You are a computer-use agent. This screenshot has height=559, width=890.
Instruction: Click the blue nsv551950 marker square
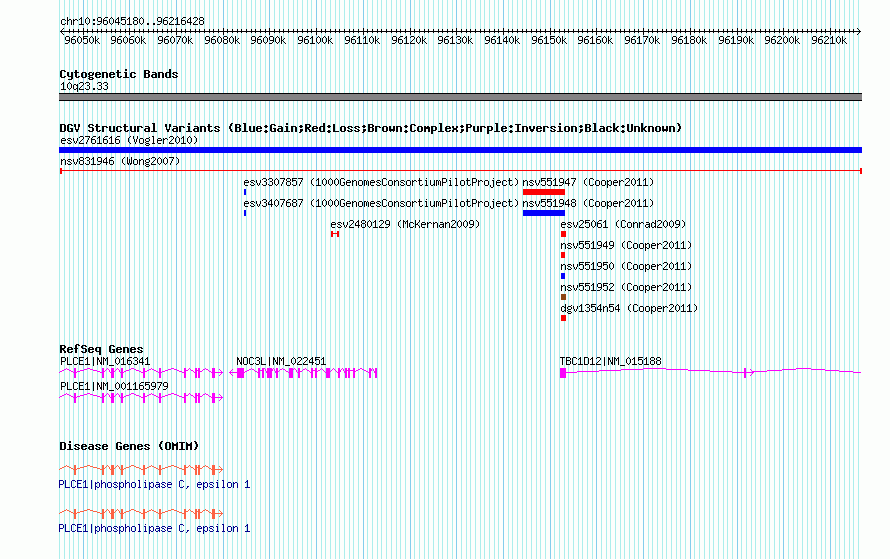(563, 276)
